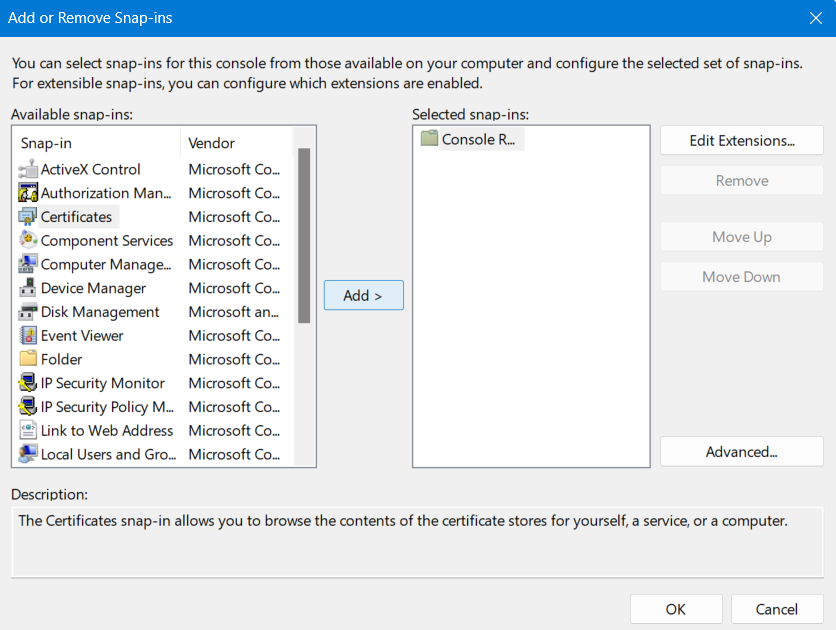
Task: Select the Certificates snap-in
Action: click(x=77, y=216)
